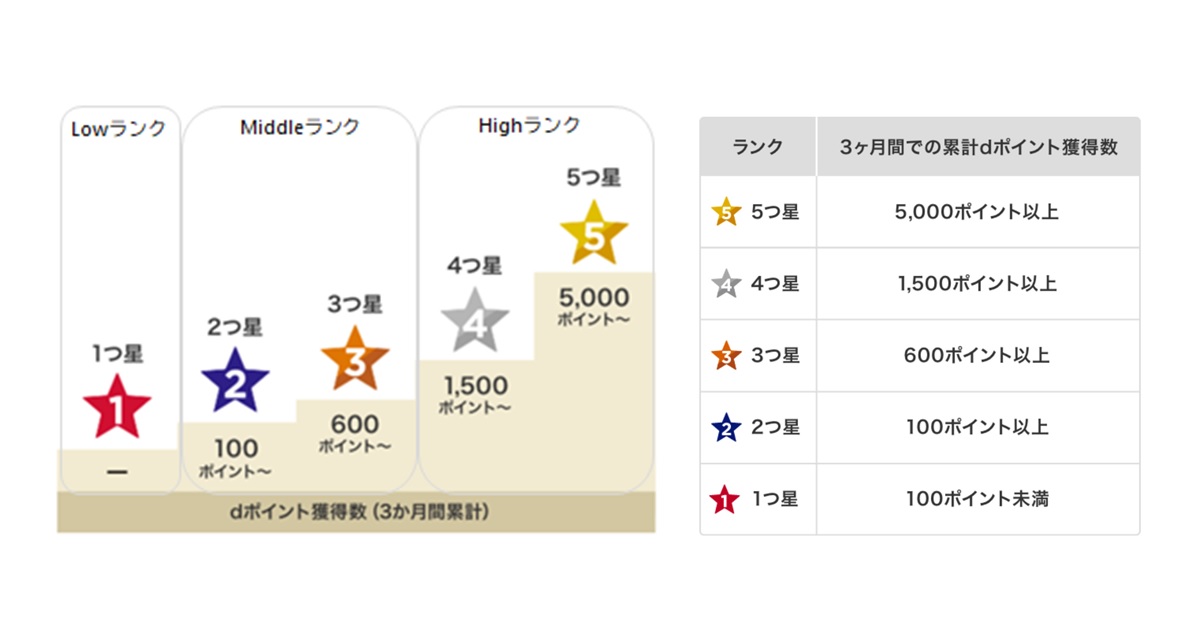
Task: Click the small navy star in table
Action: point(725,428)
